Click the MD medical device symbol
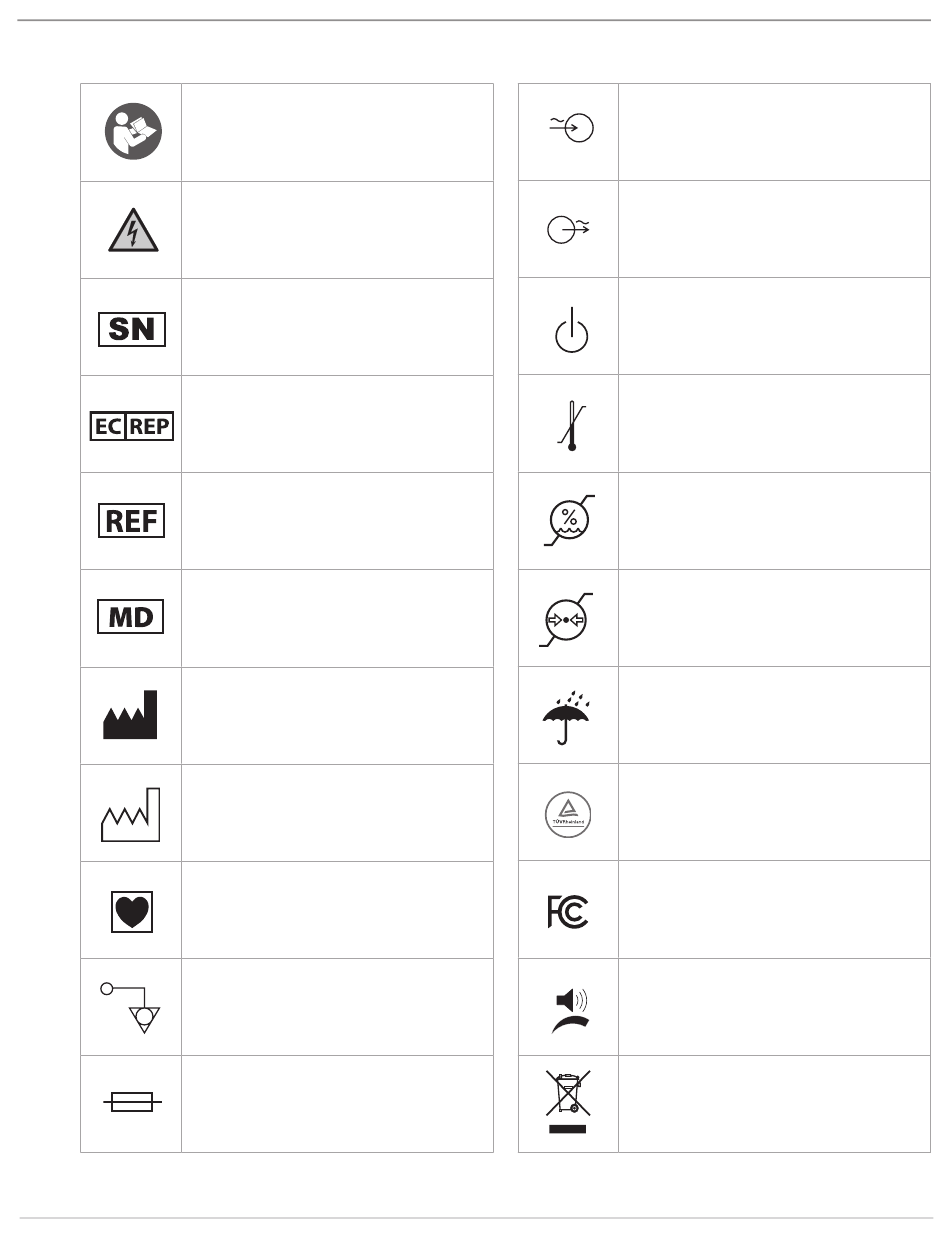This screenshot has height=1254, width=950. [132, 617]
